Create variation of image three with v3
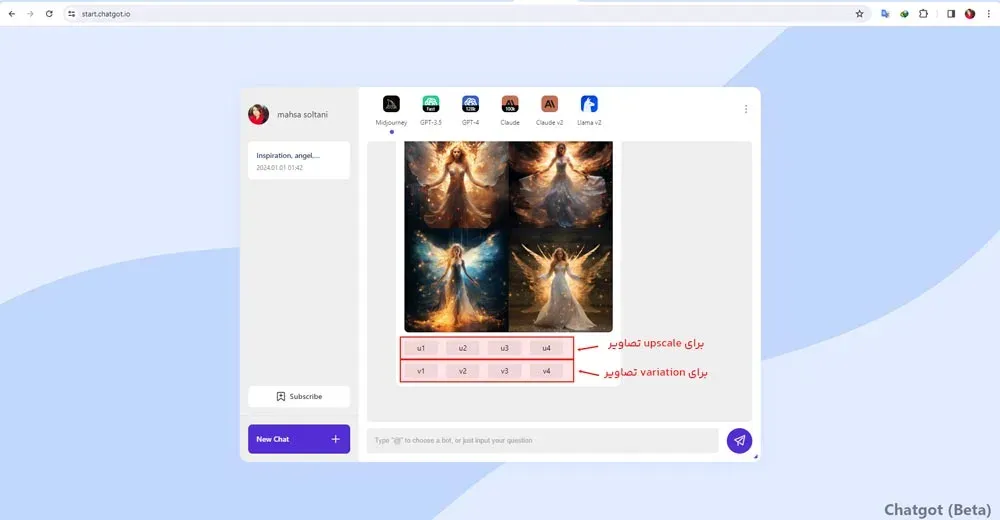The height and width of the screenshot is (520, 1000). [x=504, y=371]
